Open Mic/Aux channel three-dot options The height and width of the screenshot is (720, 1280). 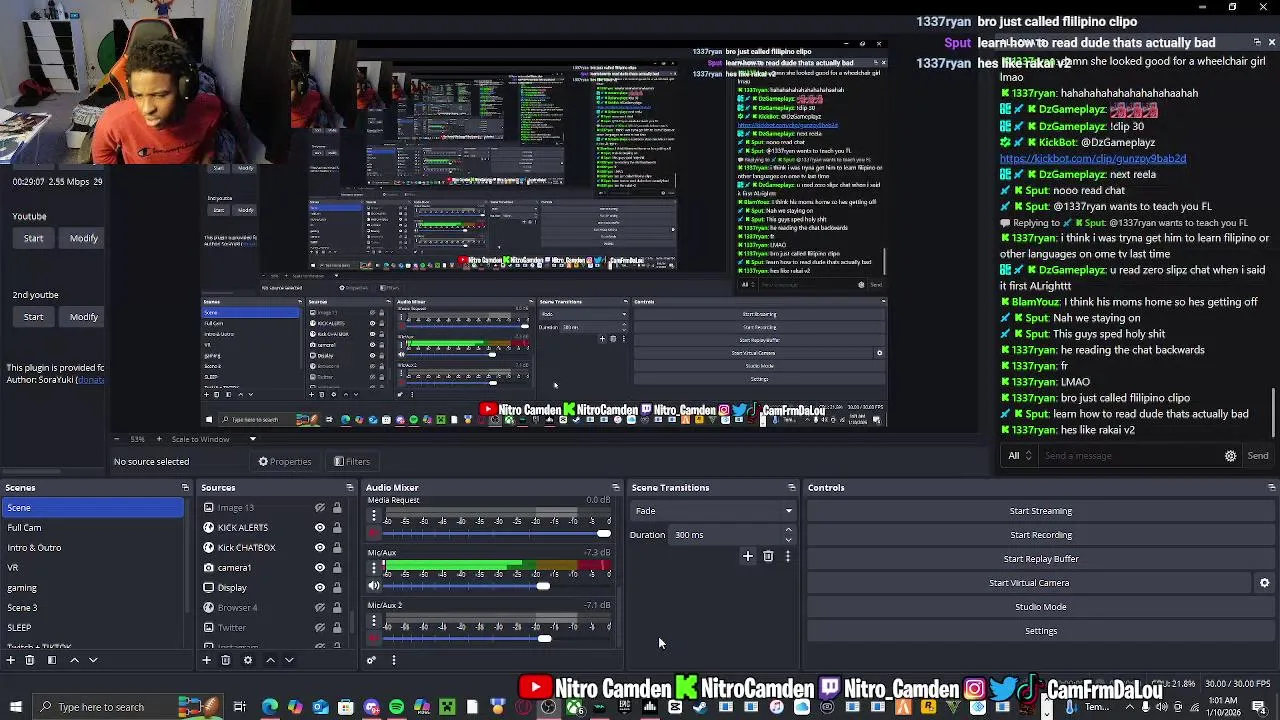(374, 569)
